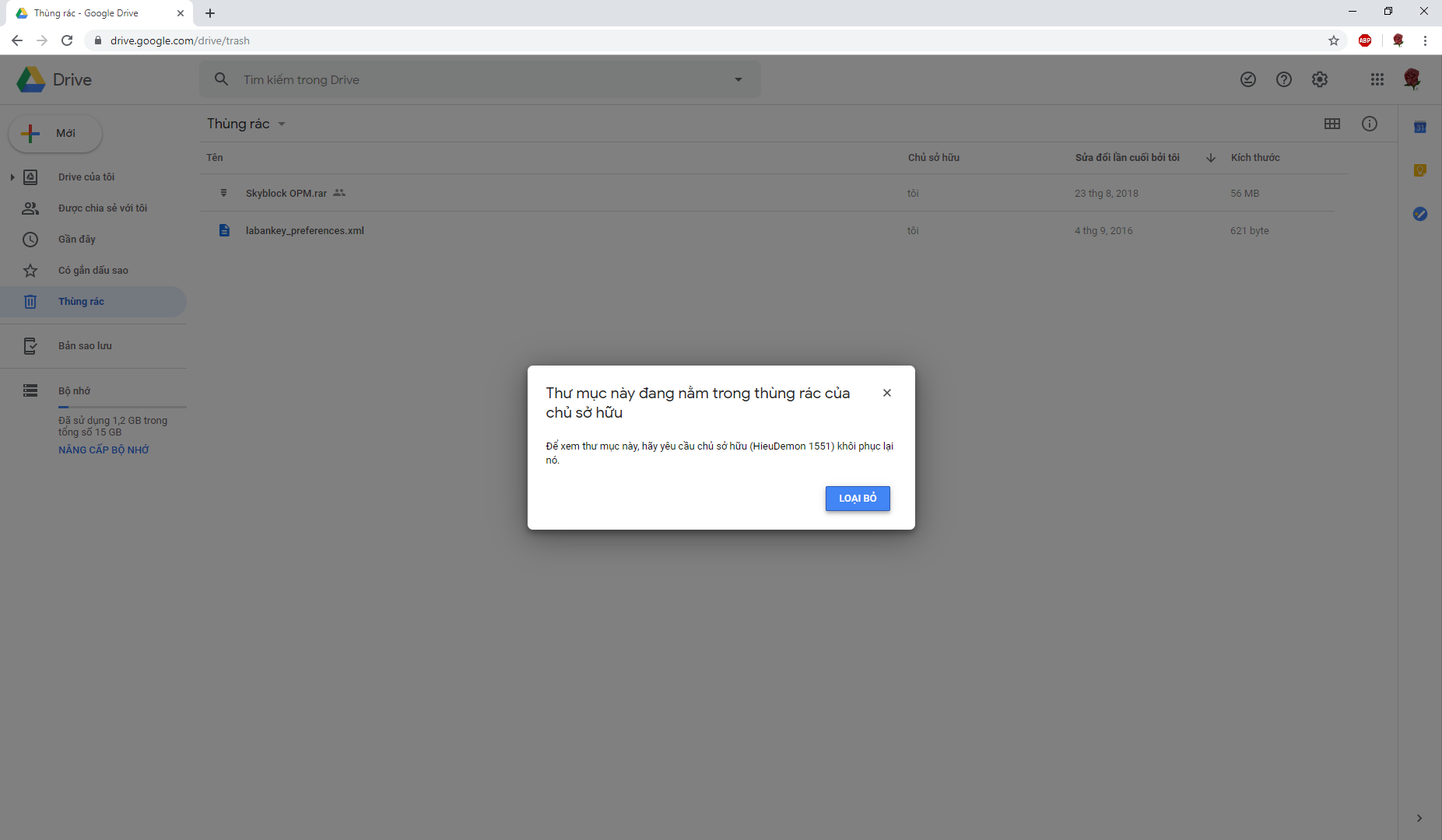Screen dimensions: 1442x840
Task: Open the ABP extension icon
Action: tap(1365, 40)
